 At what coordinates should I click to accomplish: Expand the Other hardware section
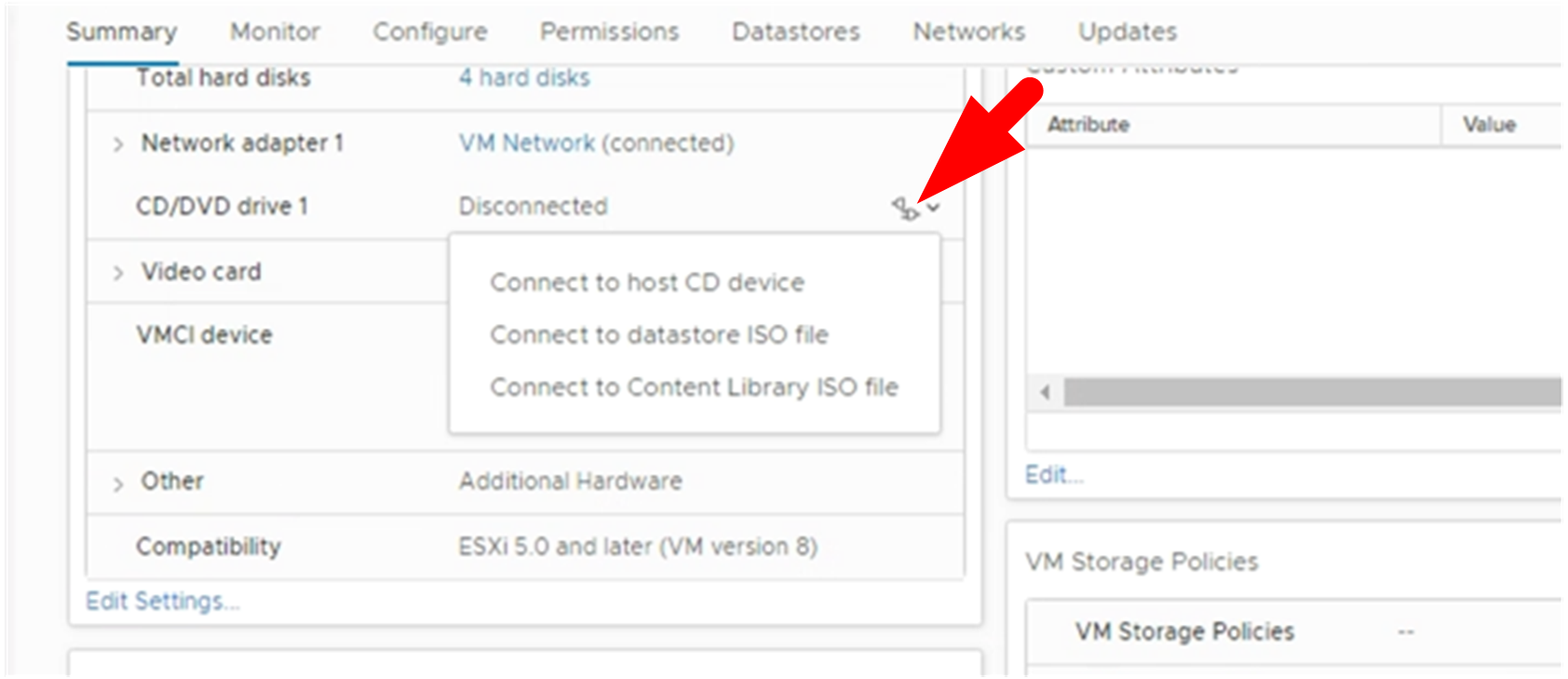pos(119,482)
